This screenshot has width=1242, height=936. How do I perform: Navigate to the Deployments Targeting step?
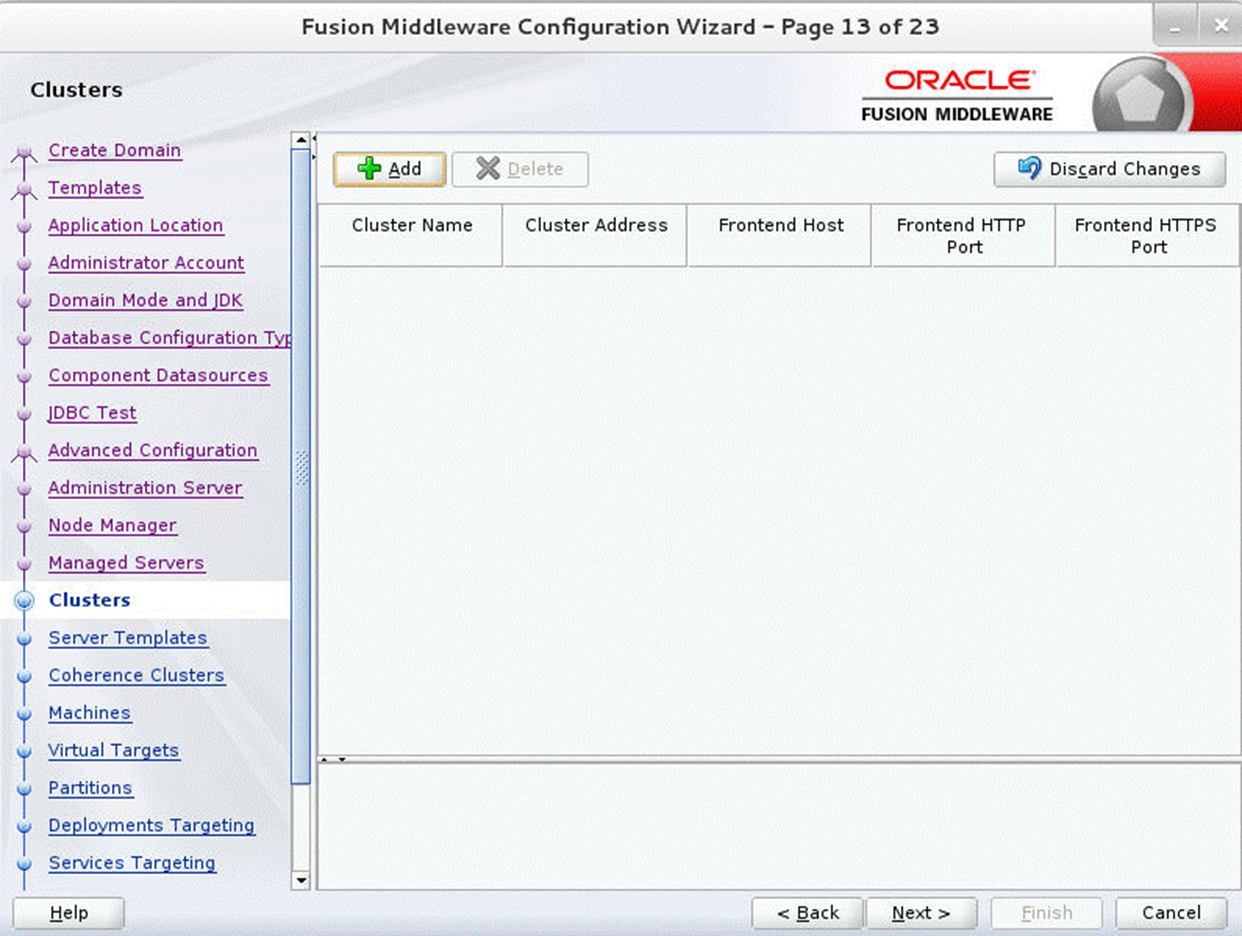click(x=151, y=825)
